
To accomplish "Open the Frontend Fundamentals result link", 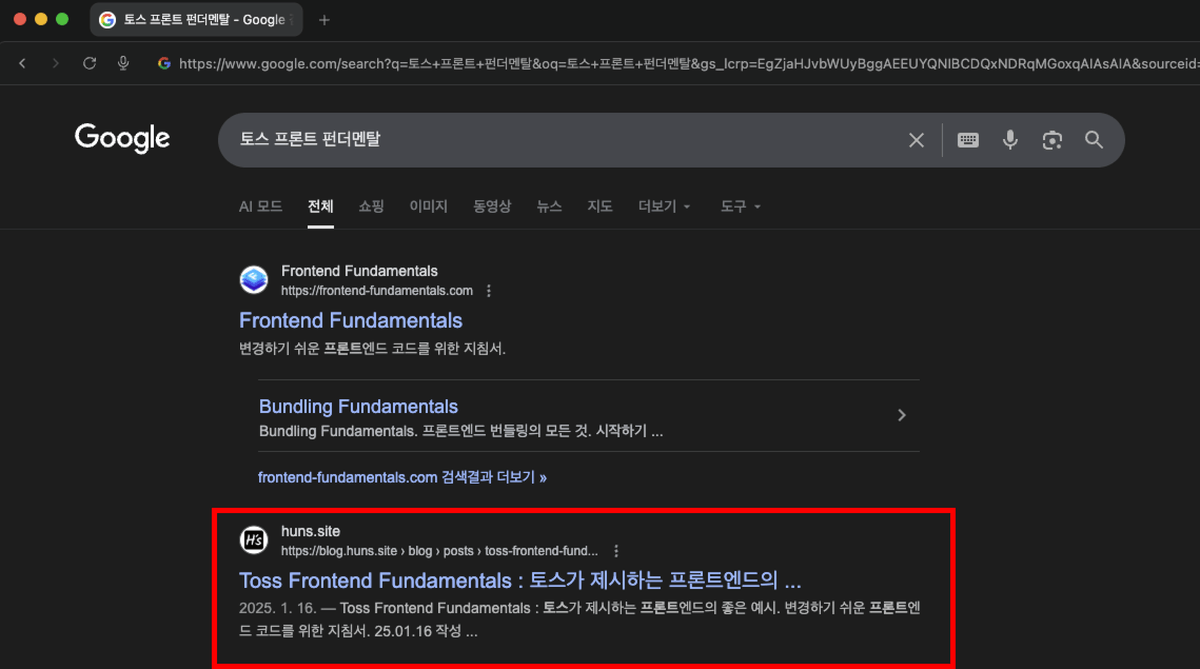I will click(350, 320).
